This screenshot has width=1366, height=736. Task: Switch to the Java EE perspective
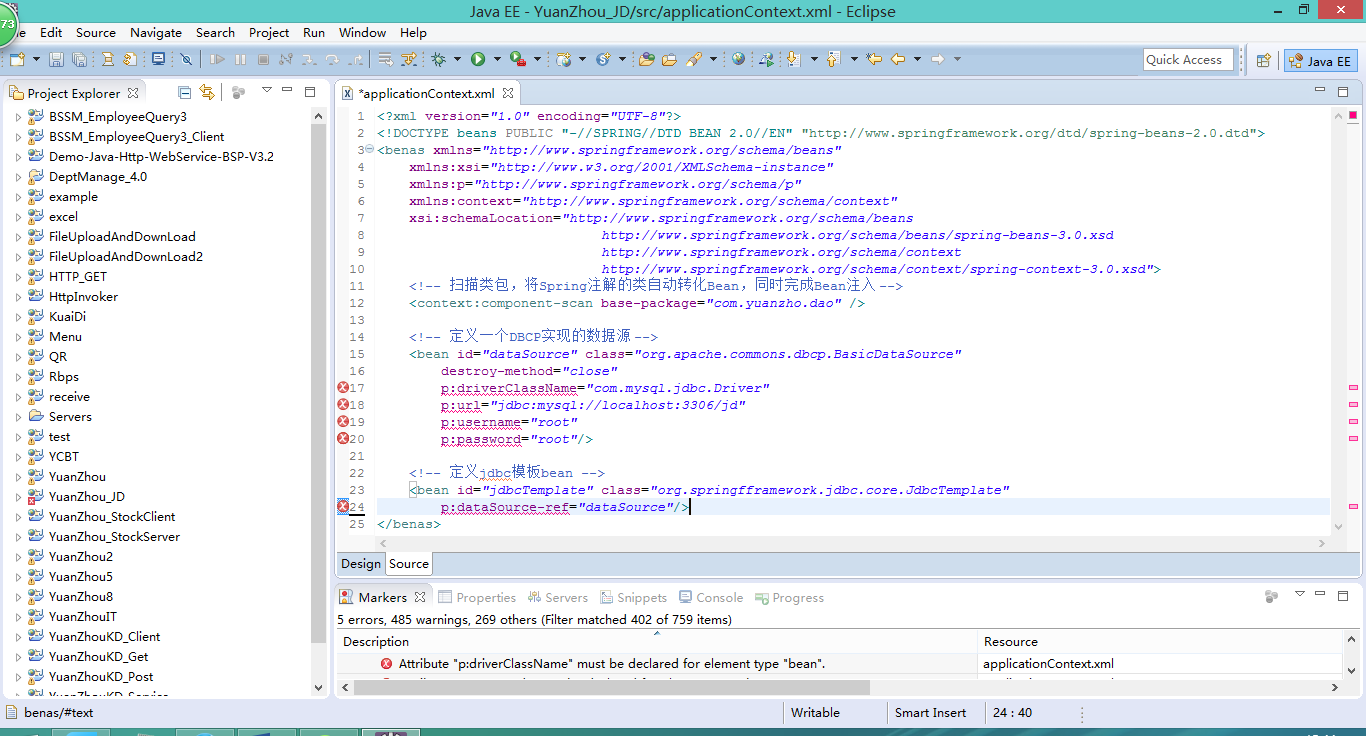(1320, 61)
